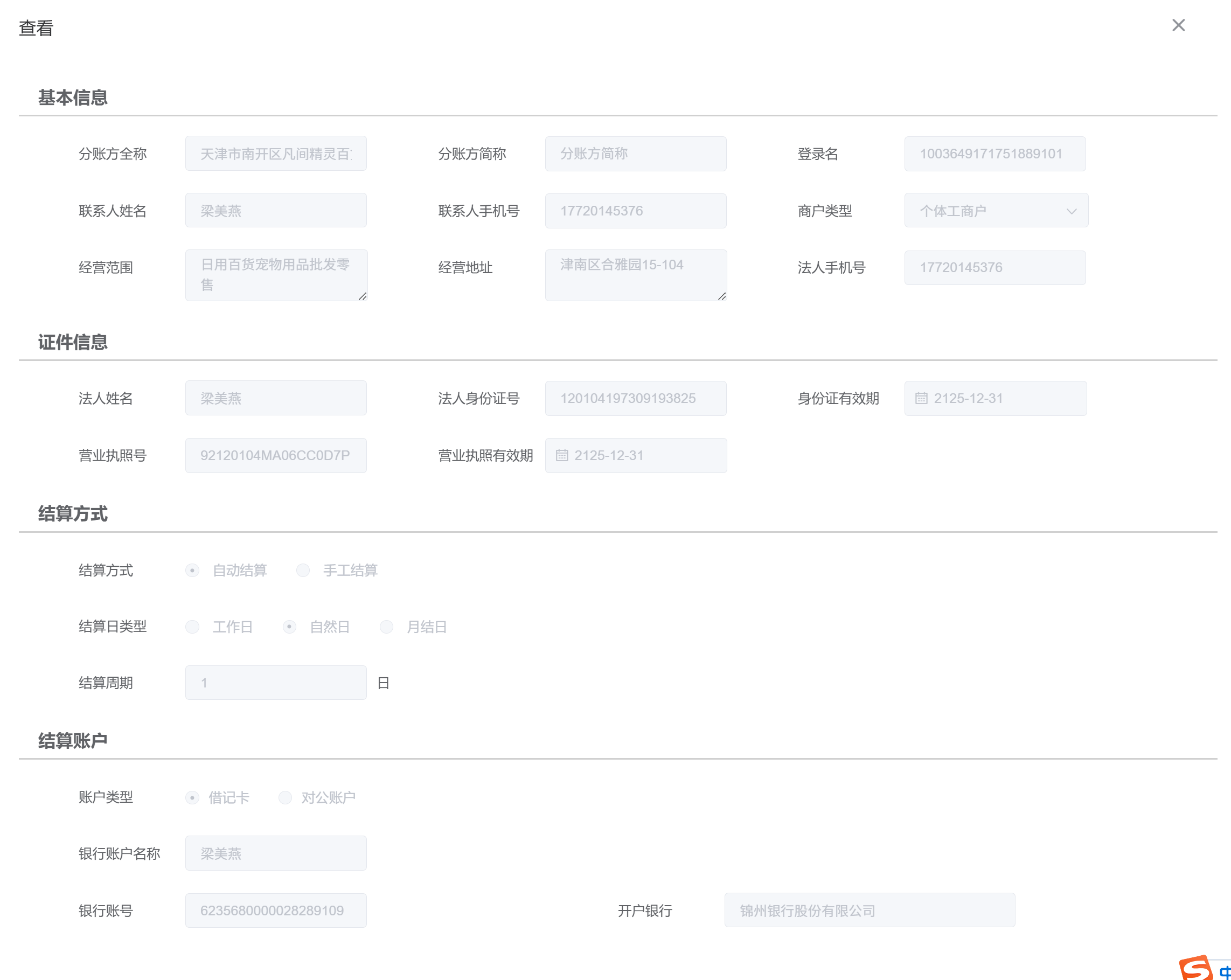The image size is (1231, 980).
Task: Select 对公账户 account type
Action: click(x=285, y=797)
